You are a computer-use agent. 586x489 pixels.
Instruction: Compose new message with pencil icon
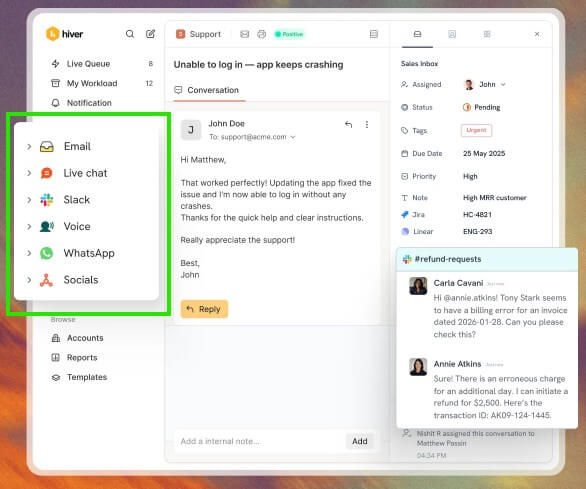150,34
